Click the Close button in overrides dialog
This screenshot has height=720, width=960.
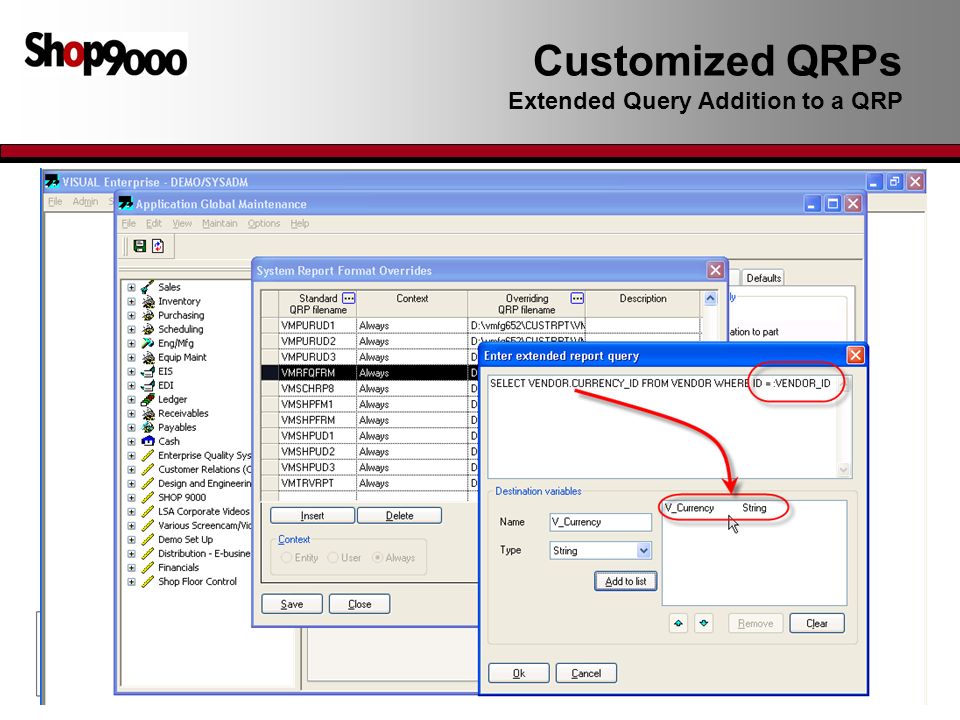[359, 604]
